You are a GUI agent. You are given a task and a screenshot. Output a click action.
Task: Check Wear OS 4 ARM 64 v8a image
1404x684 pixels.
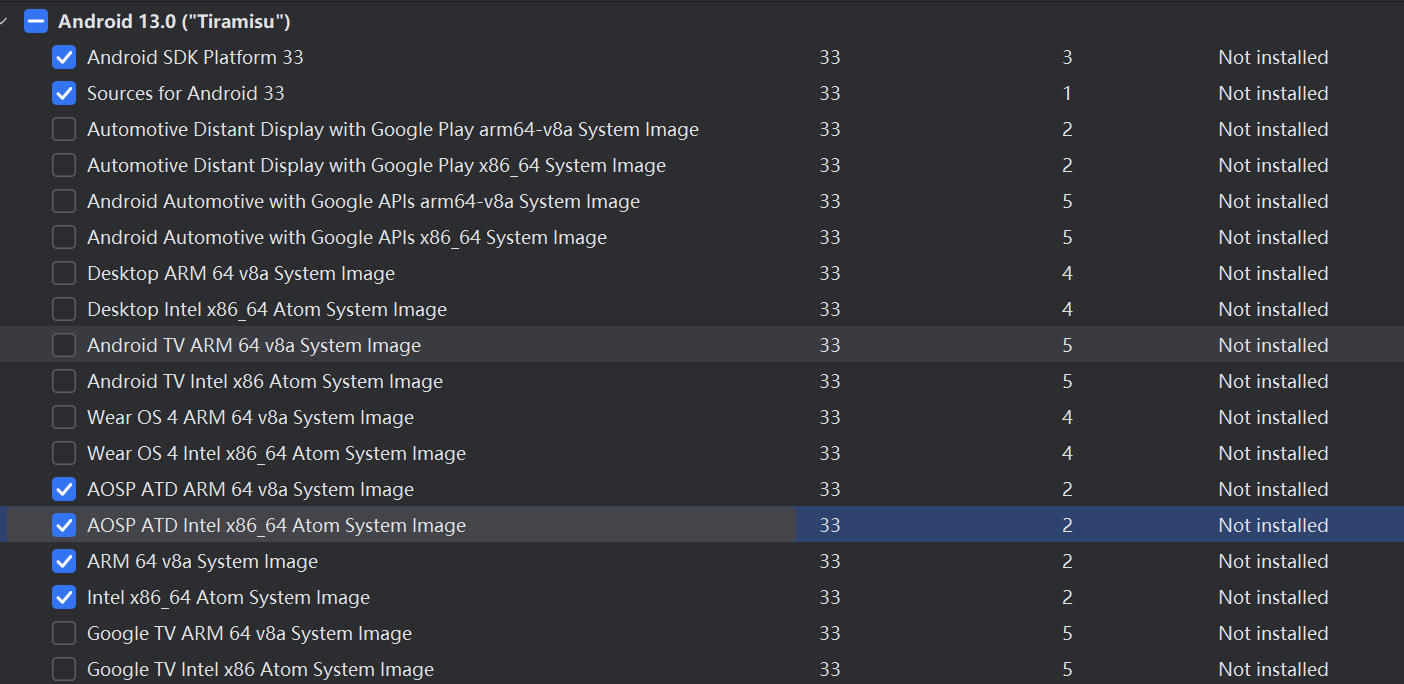click(64, 417)
